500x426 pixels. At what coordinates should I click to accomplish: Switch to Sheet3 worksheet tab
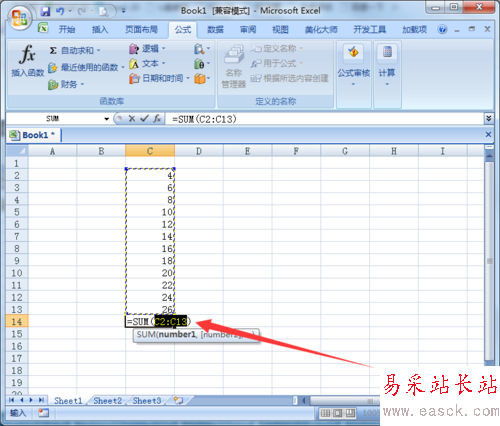(147, 401)
